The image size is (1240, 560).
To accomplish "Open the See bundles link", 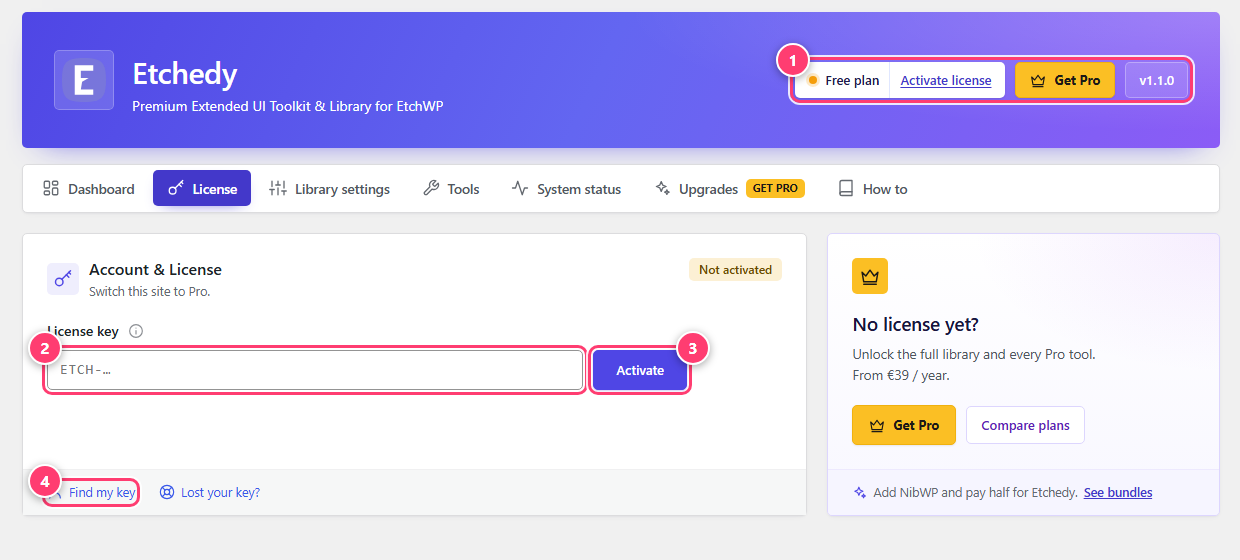I will point(1118,492).
